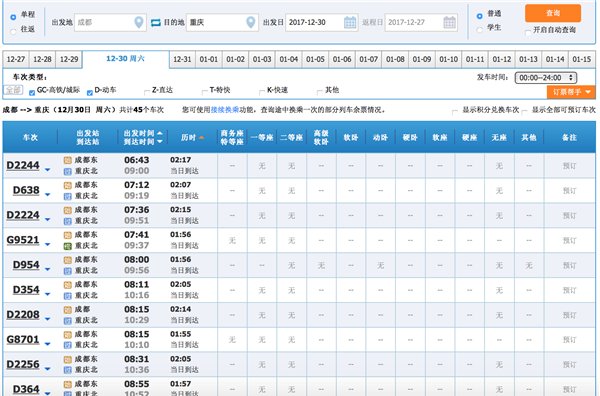Click the 出发地 departure input field
Viewport: 600px width, 396px height.
[110, 22]
